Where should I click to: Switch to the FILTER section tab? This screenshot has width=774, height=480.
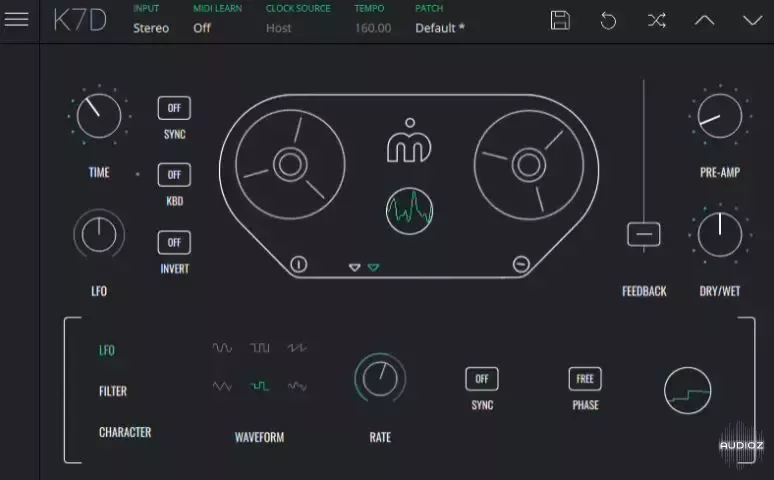tap(113, 391)
